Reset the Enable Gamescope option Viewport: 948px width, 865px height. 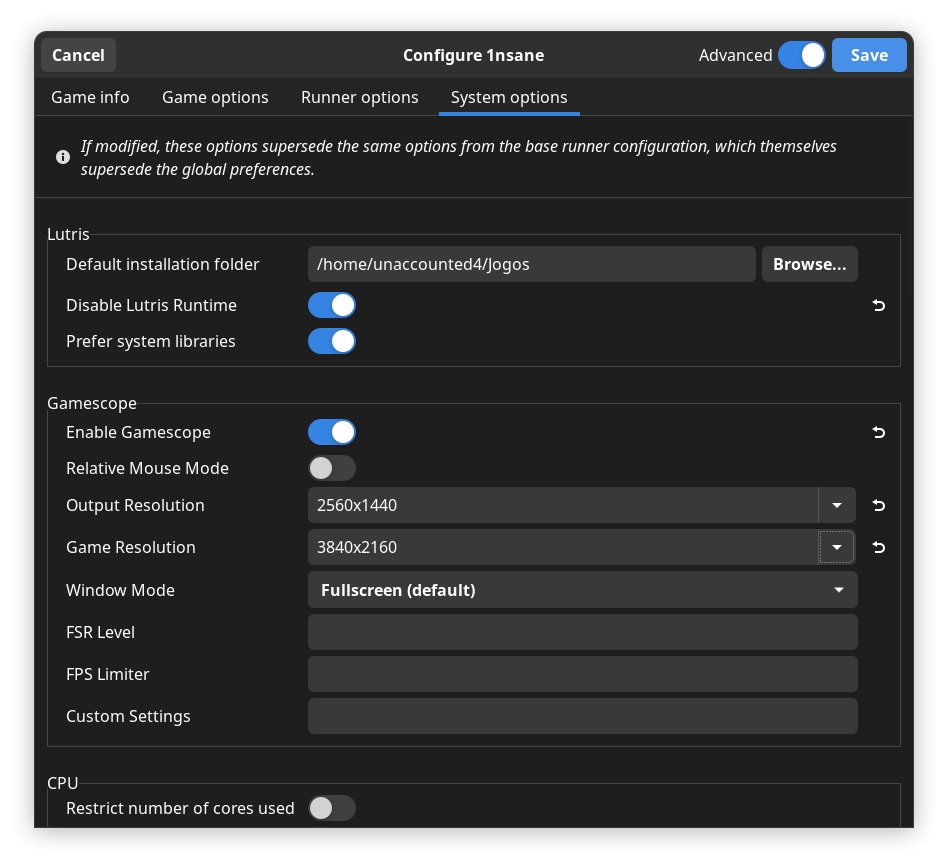pyautogui.click(x=878, y=433)
